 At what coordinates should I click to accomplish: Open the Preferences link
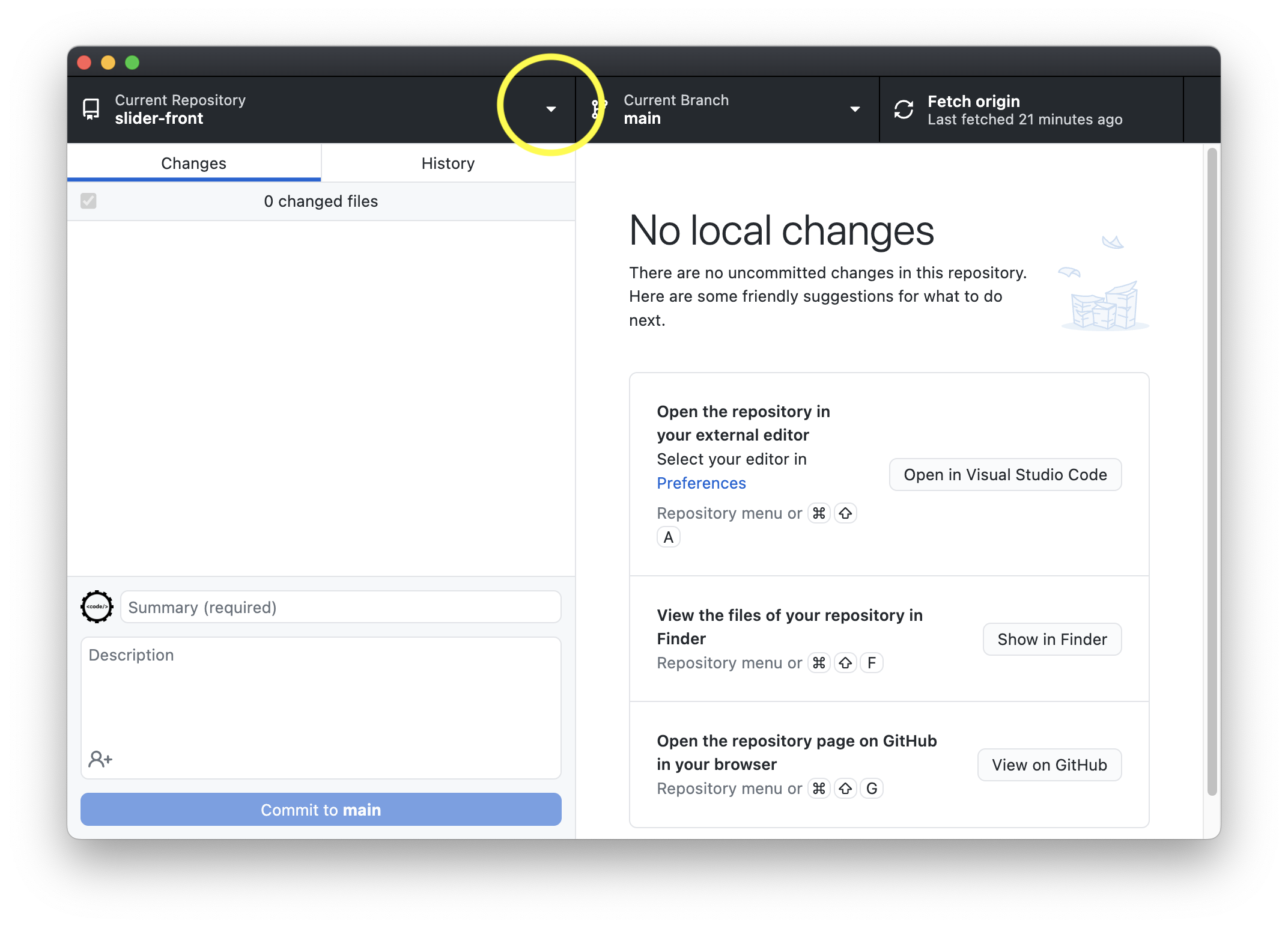[701, 483]
